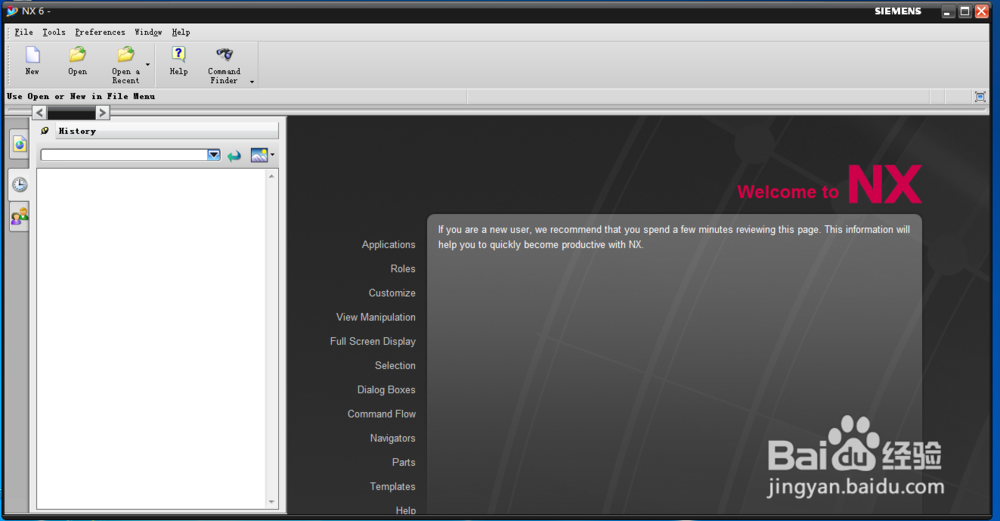Screen dimensions: 1000x521
Task: Click the NX application icon in title bar
Action: 12,11
